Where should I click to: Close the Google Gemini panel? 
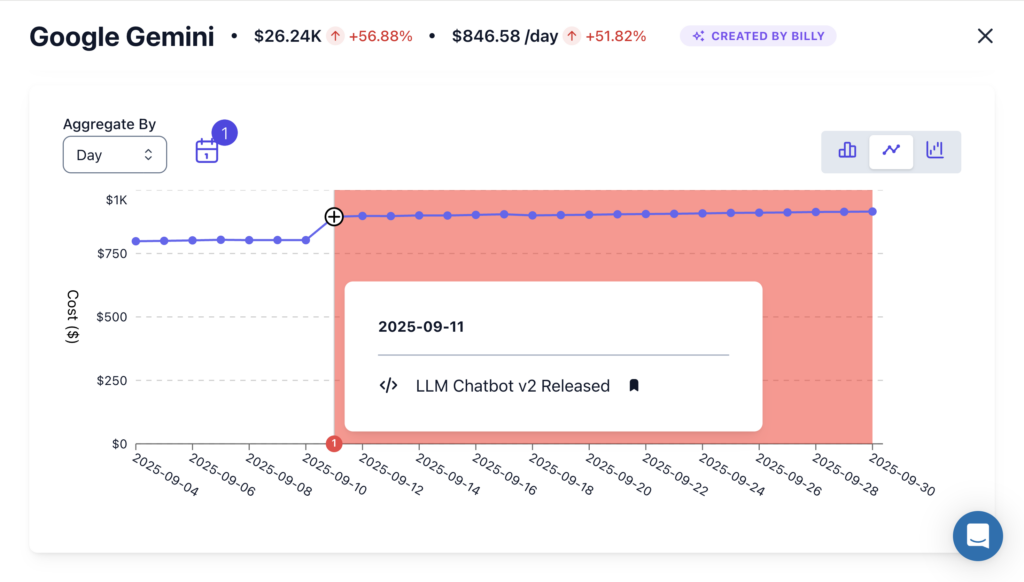pos(985,36)
